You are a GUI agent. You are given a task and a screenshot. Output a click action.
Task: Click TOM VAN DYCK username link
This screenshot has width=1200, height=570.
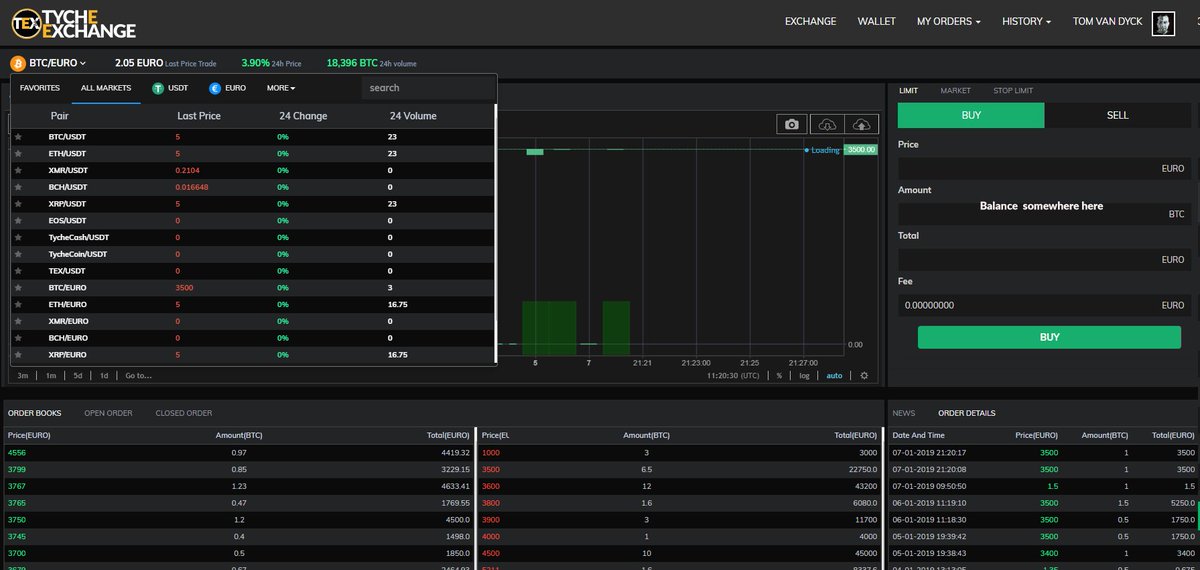pyautogui.click(x=1108, y=21)
